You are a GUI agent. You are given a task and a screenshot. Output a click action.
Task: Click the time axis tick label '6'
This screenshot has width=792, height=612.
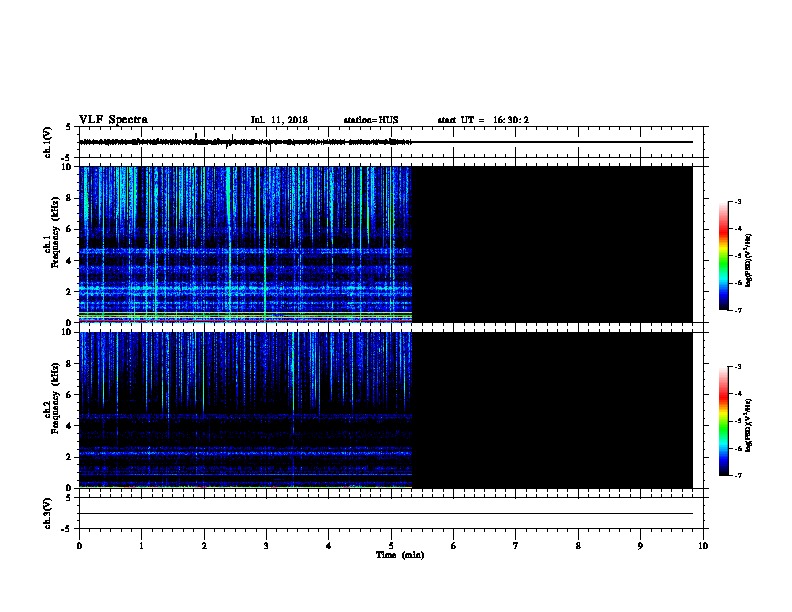(453, 546)
